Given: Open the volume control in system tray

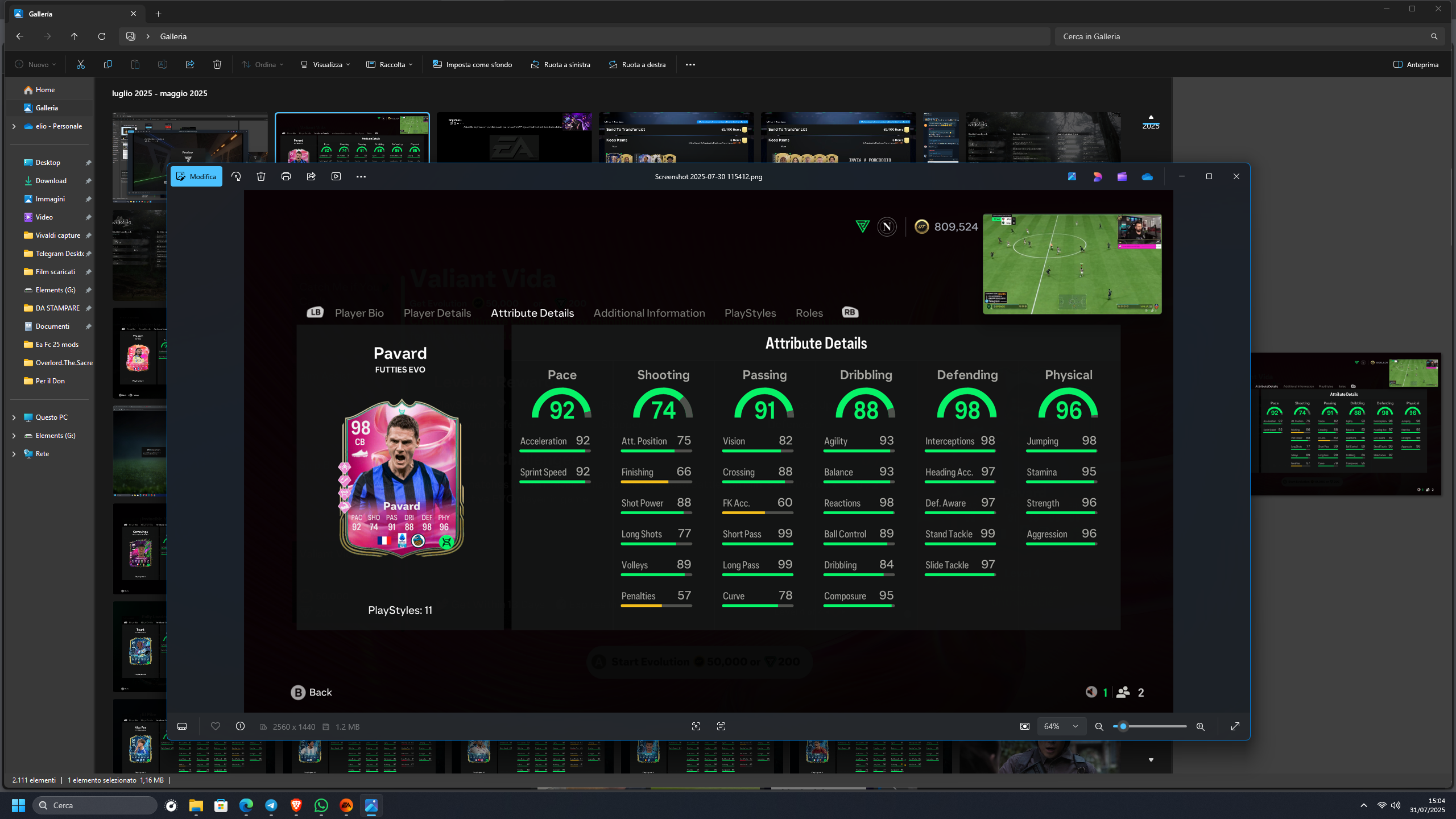Looking at the screenshot, I should point(1396,805).
